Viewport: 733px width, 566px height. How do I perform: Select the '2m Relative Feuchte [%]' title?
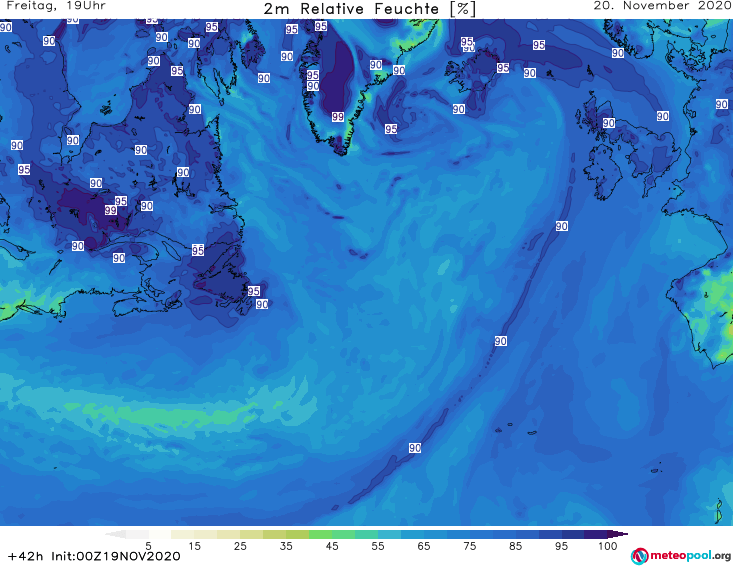pos(370,9)
